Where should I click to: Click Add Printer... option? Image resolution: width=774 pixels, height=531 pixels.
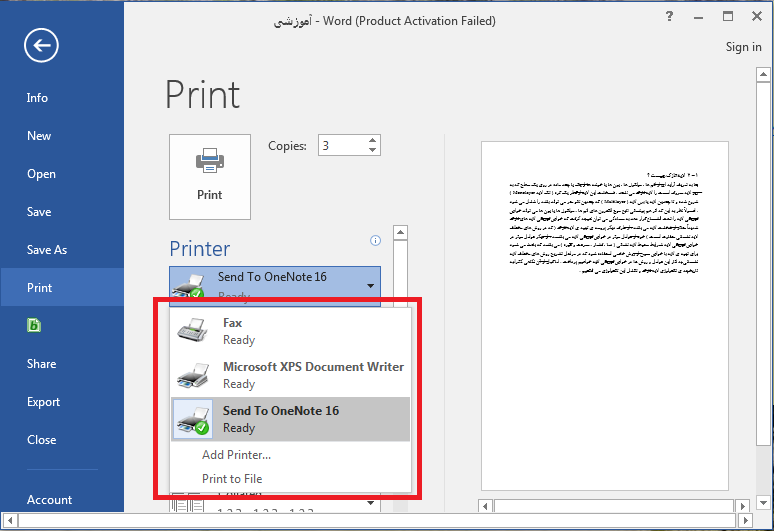236,455
